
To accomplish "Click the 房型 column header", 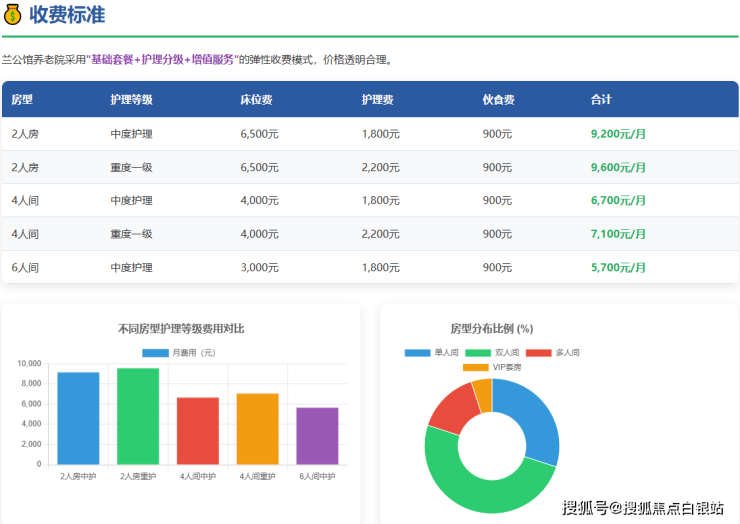I will pos(22,100).
